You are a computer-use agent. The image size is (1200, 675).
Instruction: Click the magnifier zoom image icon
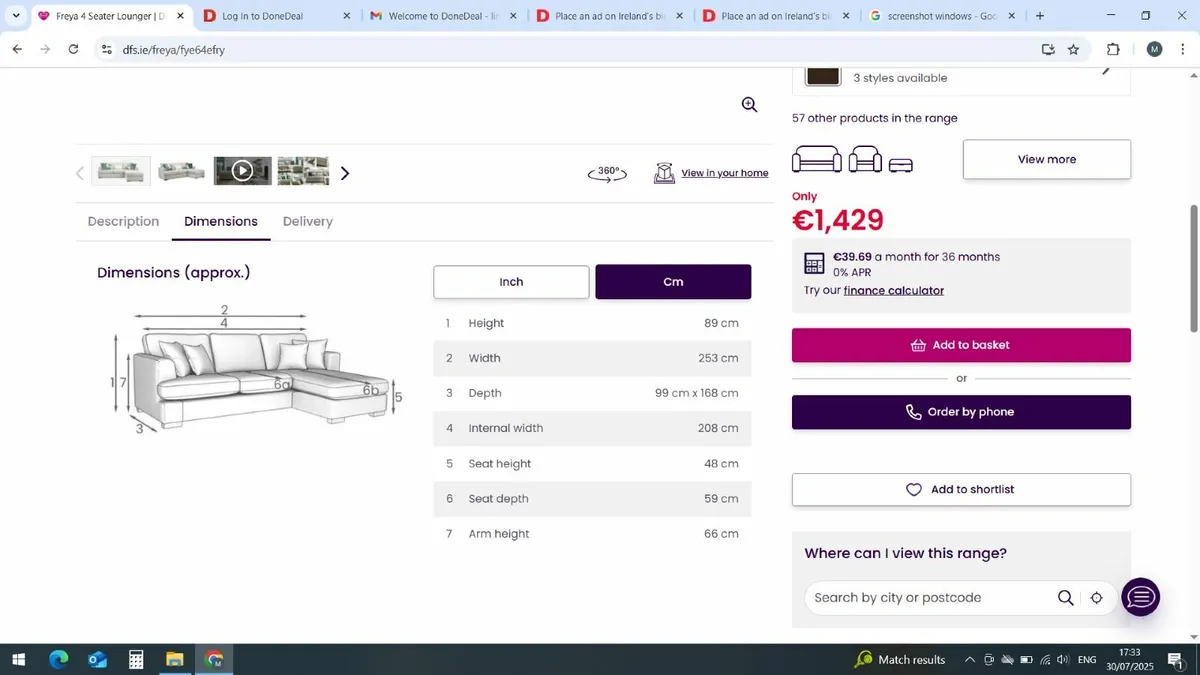749,105
